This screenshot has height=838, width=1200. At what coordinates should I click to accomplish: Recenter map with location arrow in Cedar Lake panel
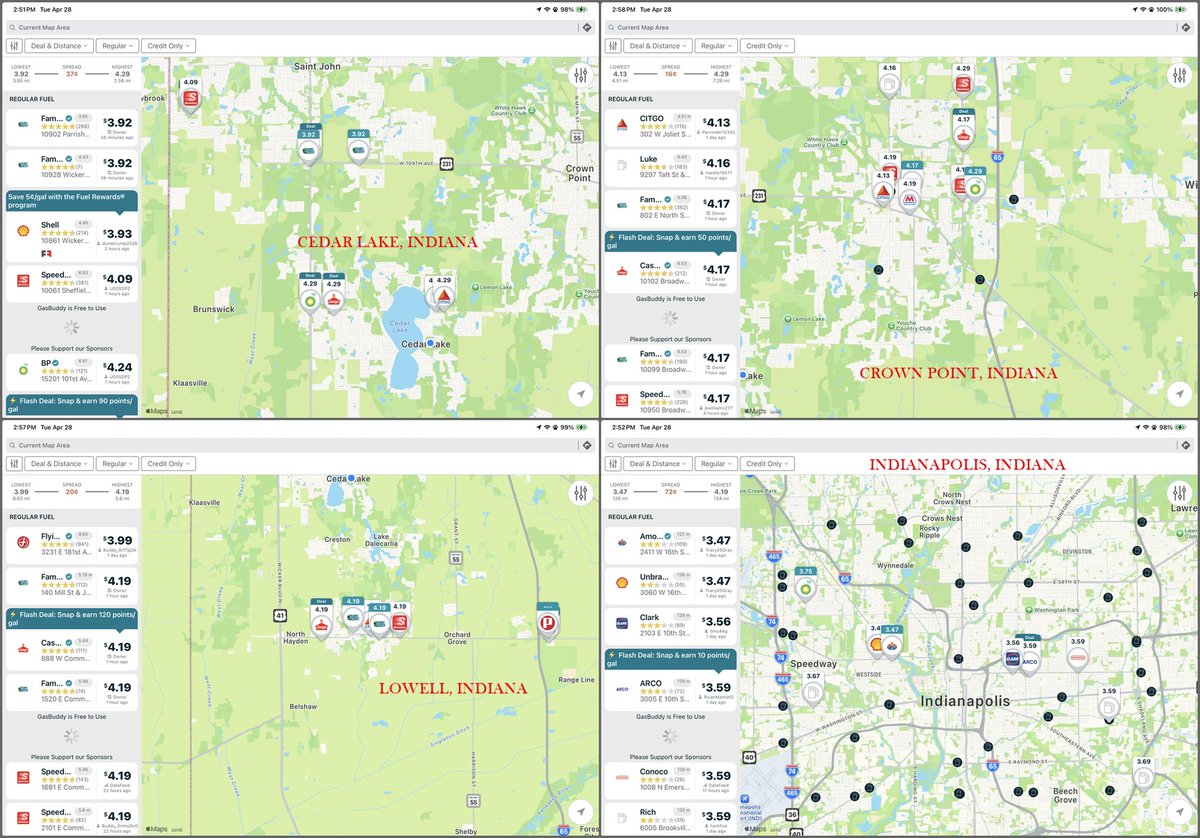coord(581,394)
